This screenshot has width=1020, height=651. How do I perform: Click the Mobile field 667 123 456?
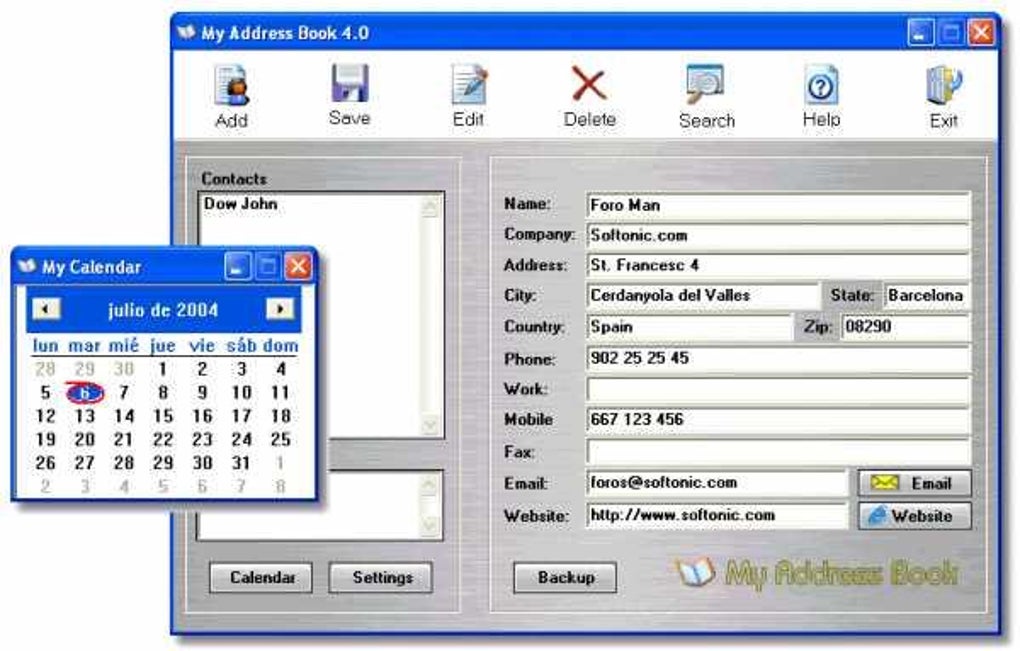(778, 419)
